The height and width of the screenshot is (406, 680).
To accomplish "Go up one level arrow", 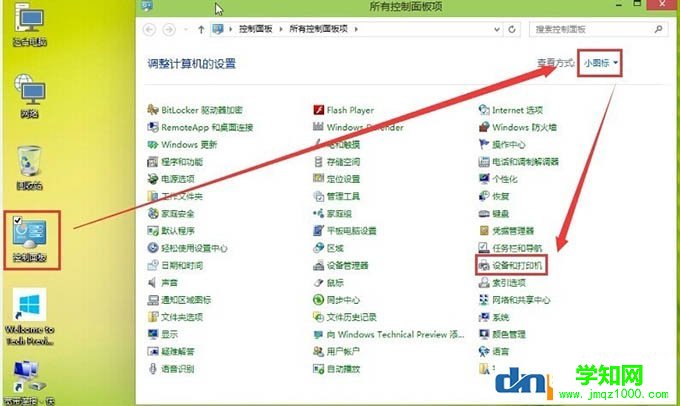I will click(x=201, y=29).
